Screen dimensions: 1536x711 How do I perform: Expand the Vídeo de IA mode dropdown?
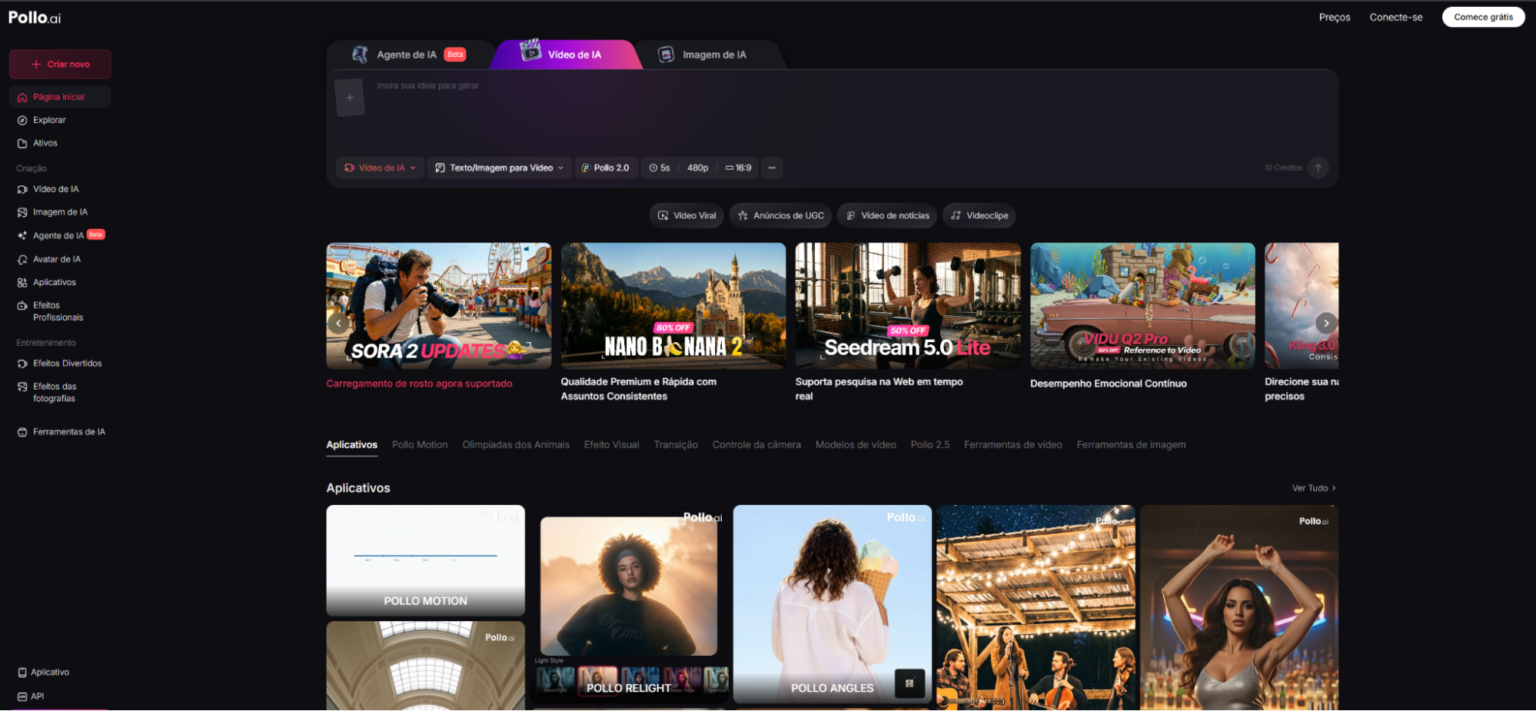[x=380, y=168]
